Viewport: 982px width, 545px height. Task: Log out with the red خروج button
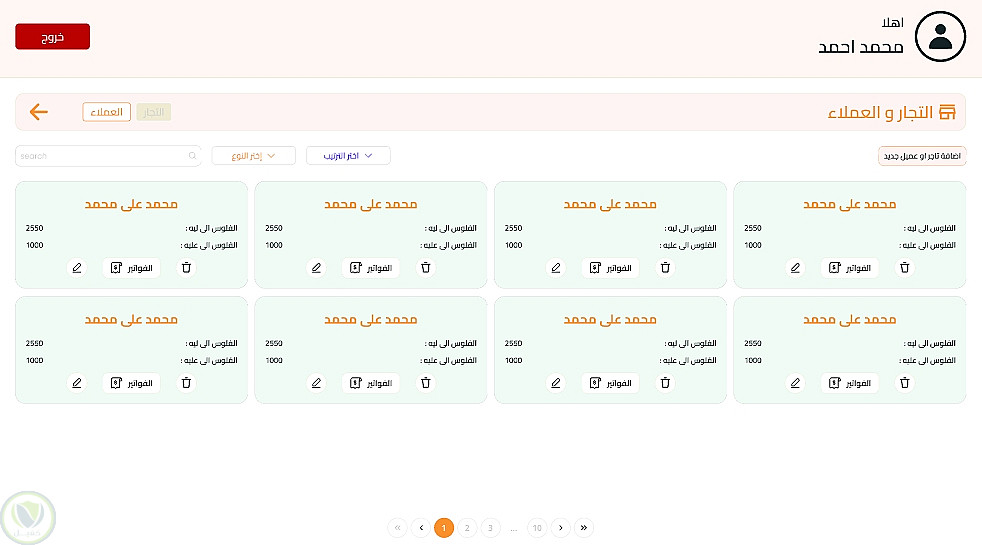coord(53,36)
